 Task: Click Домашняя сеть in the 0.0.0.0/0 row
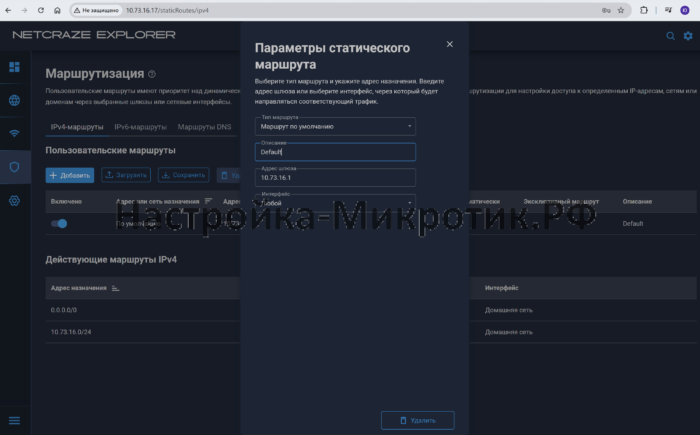tap(508, 310)
